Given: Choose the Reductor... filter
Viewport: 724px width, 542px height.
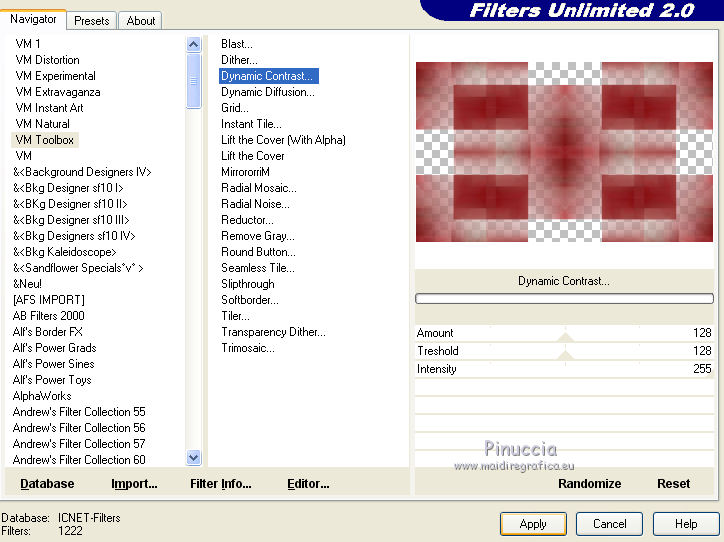Looking at the screenshot, I should tap(247, 220).
